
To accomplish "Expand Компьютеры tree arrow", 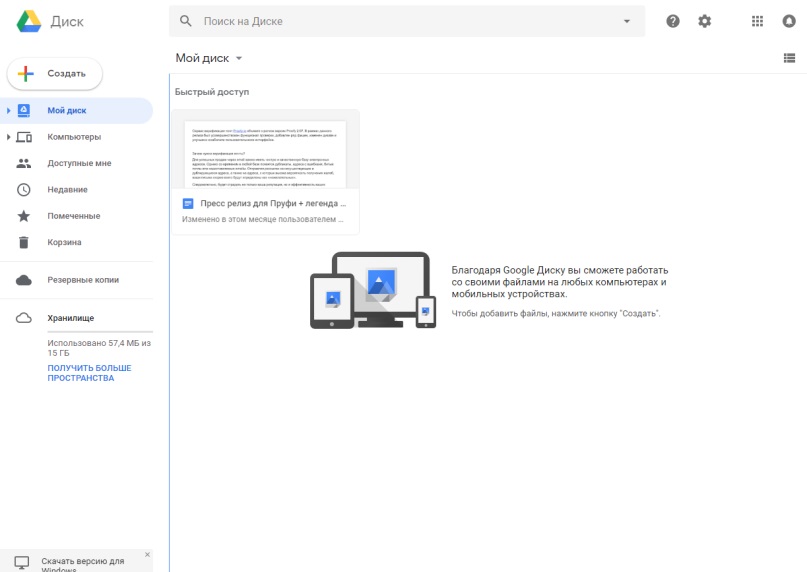I will (x=8, y=136).
